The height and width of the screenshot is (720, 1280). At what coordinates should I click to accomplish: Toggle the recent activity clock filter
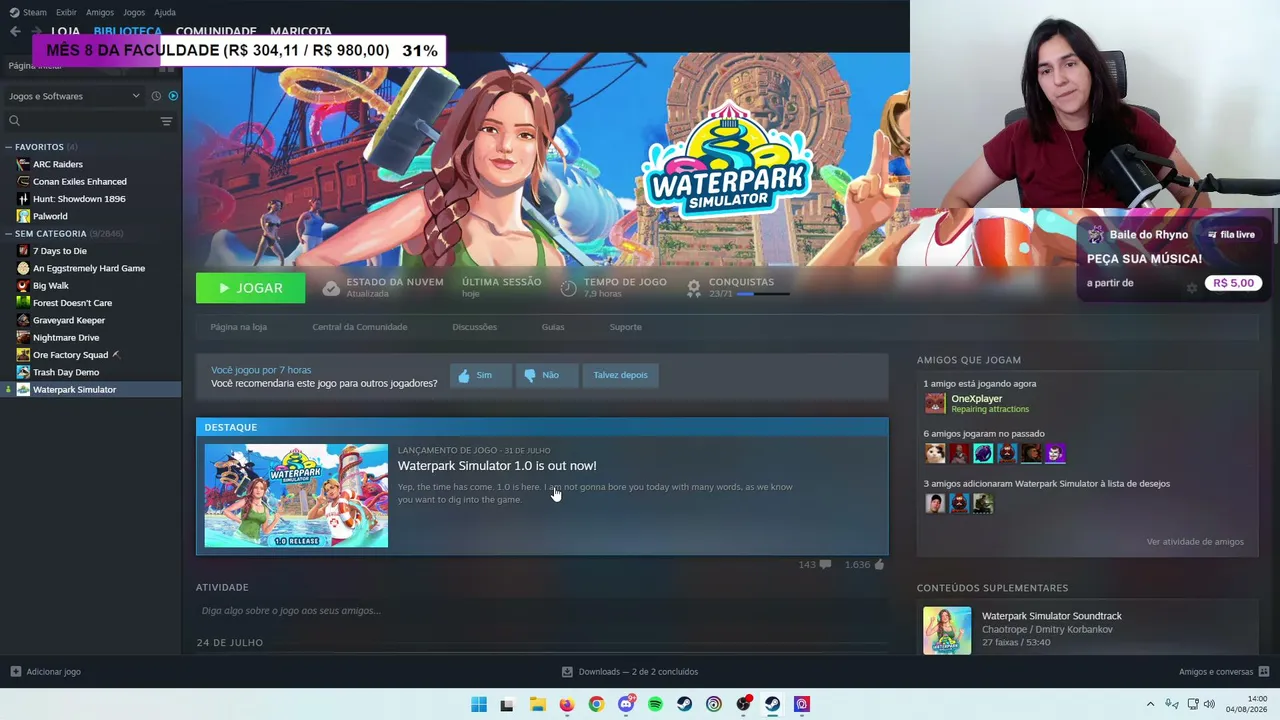pyautogui.click(x=156, y=96)
